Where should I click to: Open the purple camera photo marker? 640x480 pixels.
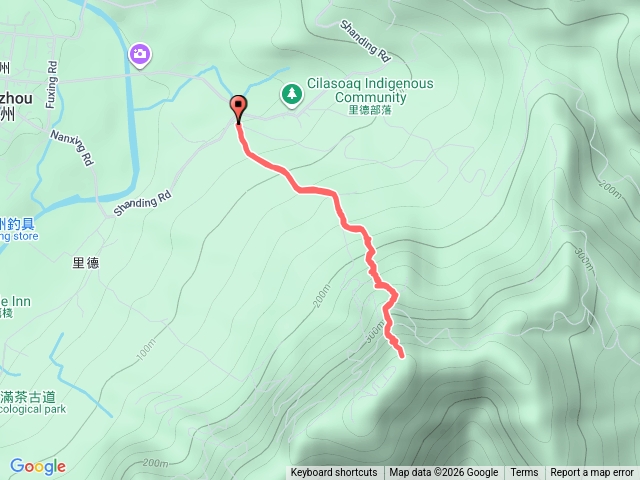pos(140,55)
